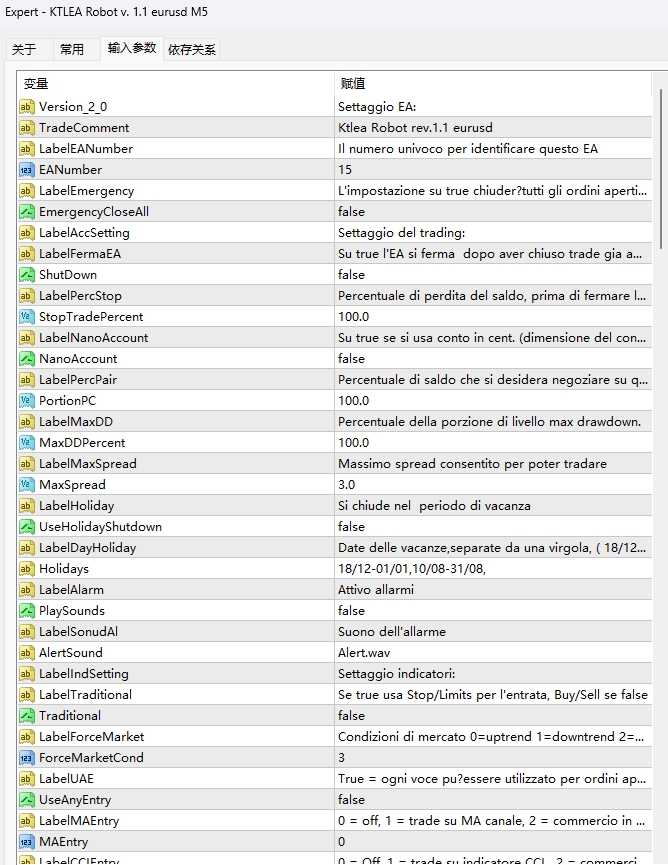Click the boolean icon beside UseHolidayShutdown

[26, 526]
